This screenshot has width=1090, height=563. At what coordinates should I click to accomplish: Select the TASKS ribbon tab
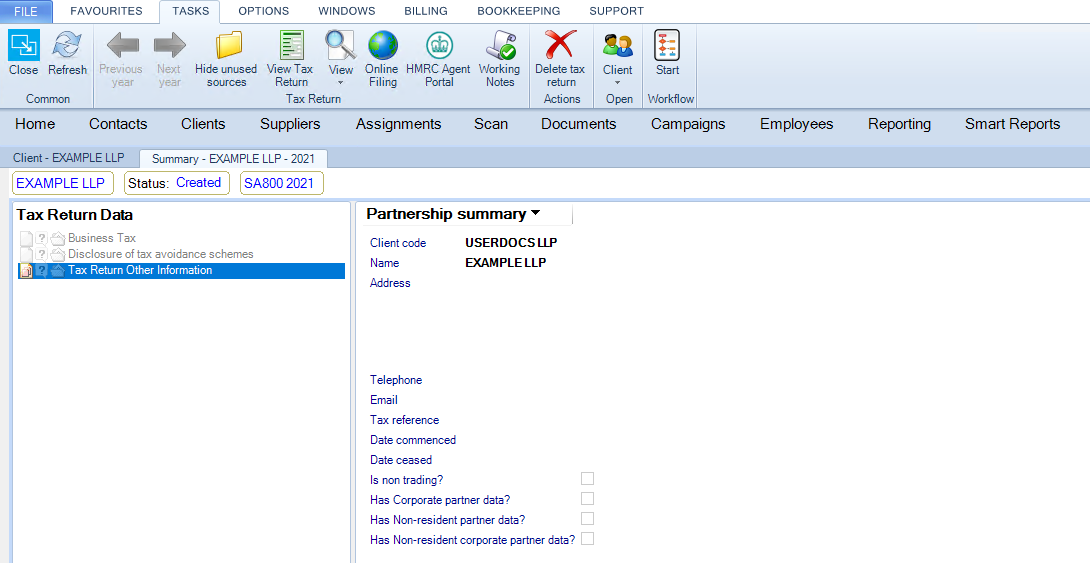[x=190, y=11]
